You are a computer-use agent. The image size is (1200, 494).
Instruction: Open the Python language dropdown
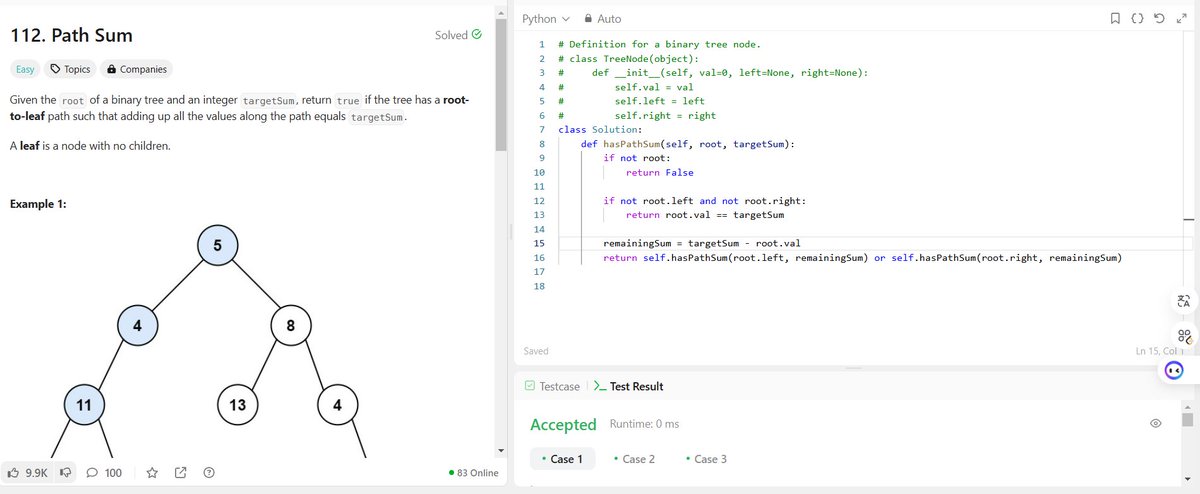pos(546,19)
